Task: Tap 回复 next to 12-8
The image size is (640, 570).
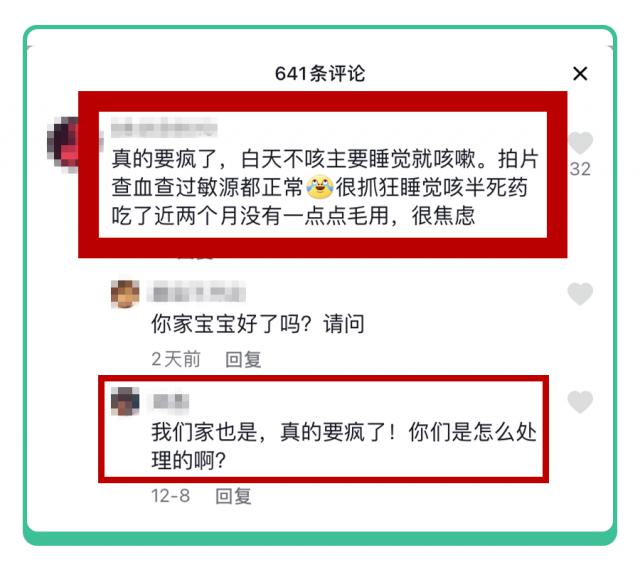Action: tap(233, 496)
